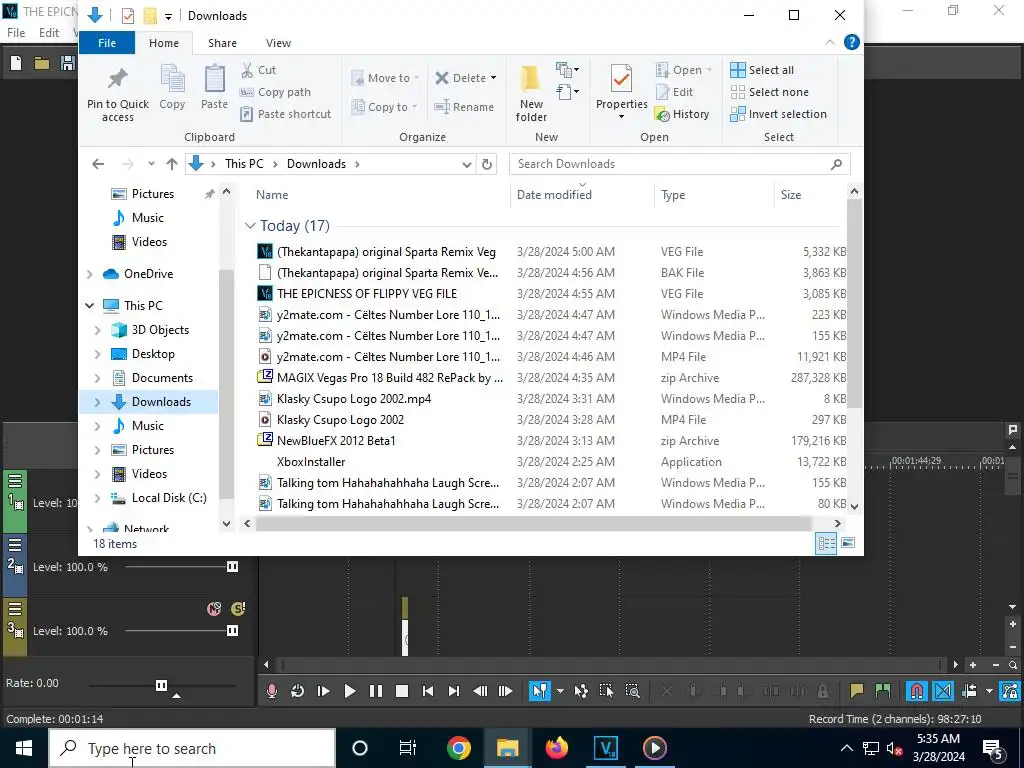The image size is (1024, 768).
Task: Go to end of project in Vegas
Action: pyautogui.click(x=454, y=691)
